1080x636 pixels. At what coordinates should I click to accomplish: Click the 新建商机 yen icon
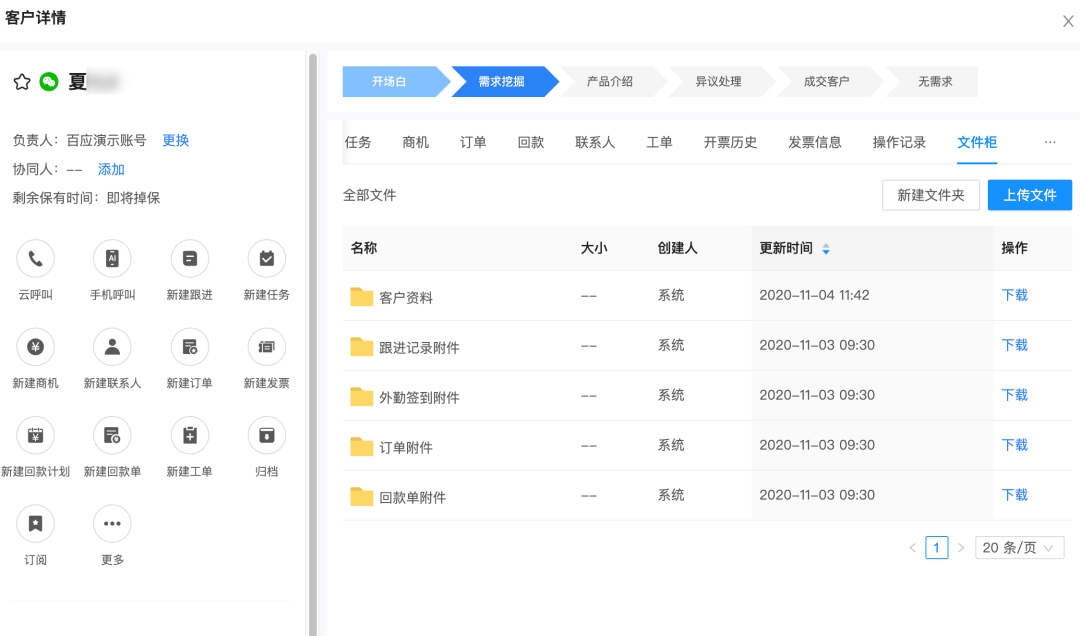tap(35, 347)
